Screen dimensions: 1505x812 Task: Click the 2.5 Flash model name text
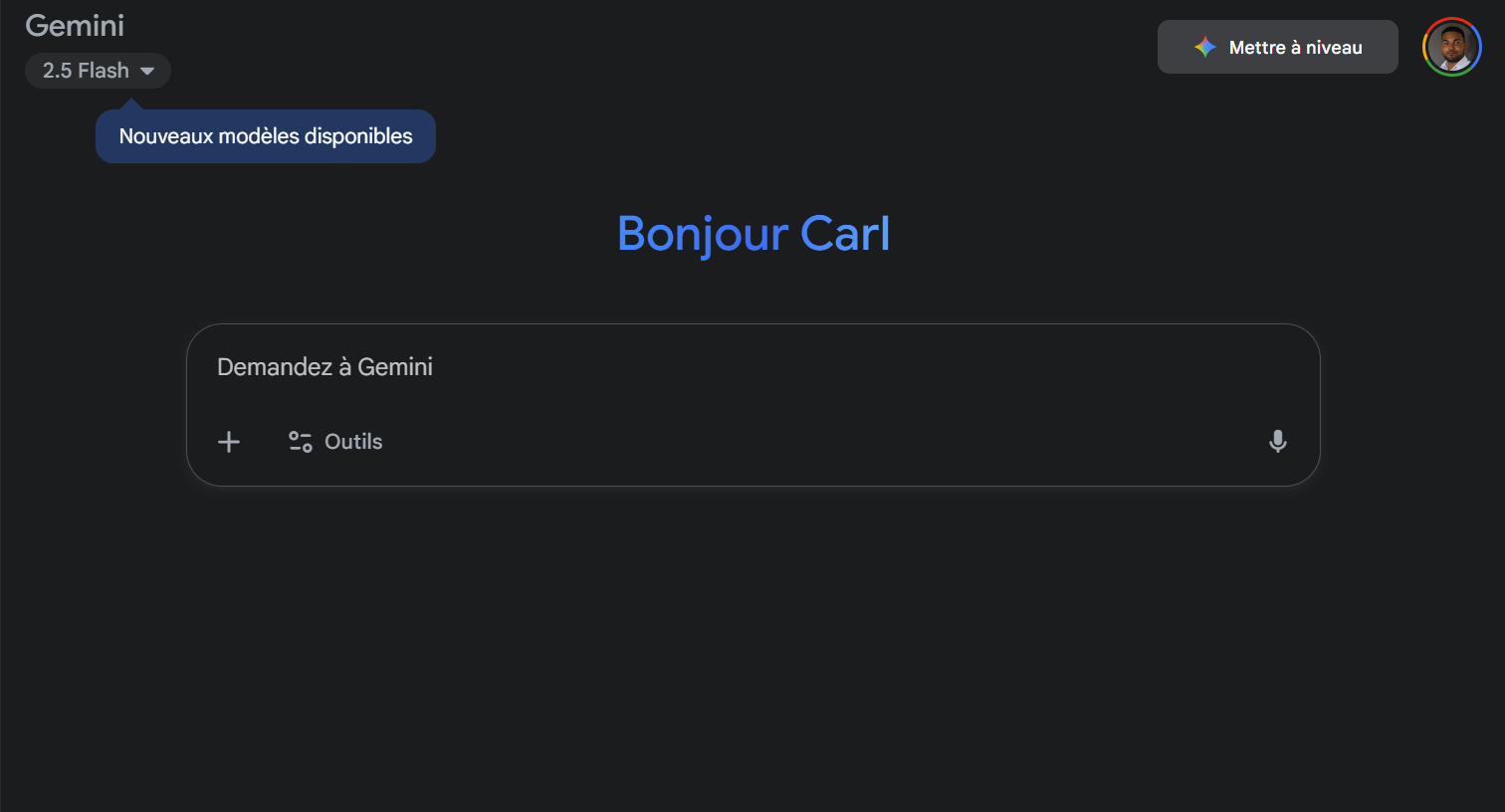(86, 71)
